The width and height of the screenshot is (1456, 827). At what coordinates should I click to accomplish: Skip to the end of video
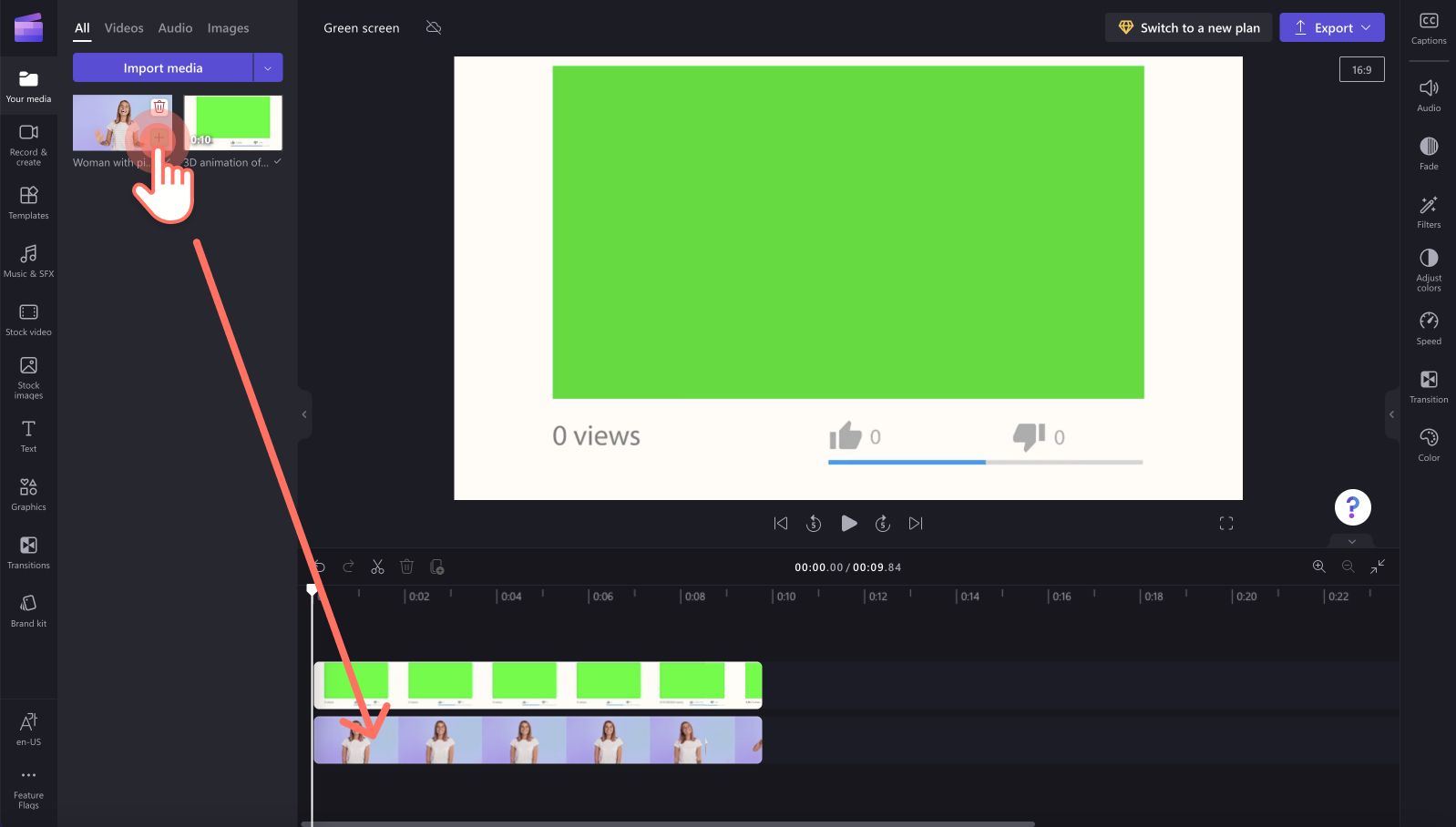[916, 523]
